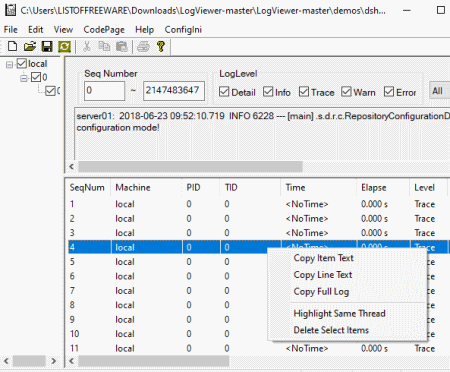This screenshot has width=450, height=372.
Task: Click the Print toolbar icon
Action: coord(143,46)
